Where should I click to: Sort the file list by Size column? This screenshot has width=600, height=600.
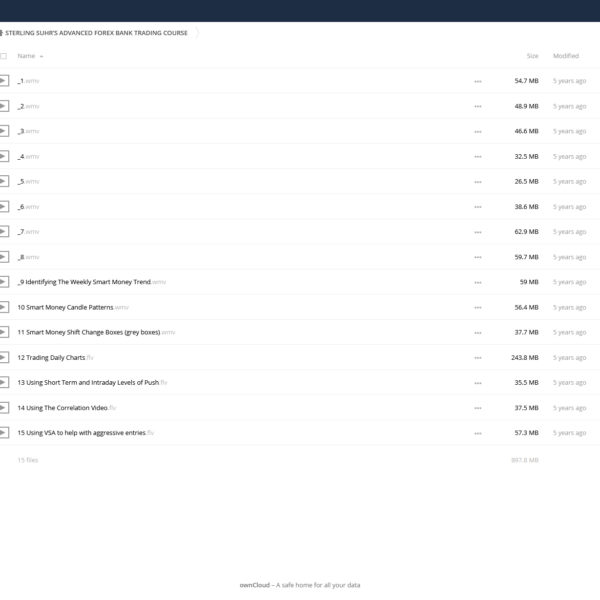coord(532,56)
